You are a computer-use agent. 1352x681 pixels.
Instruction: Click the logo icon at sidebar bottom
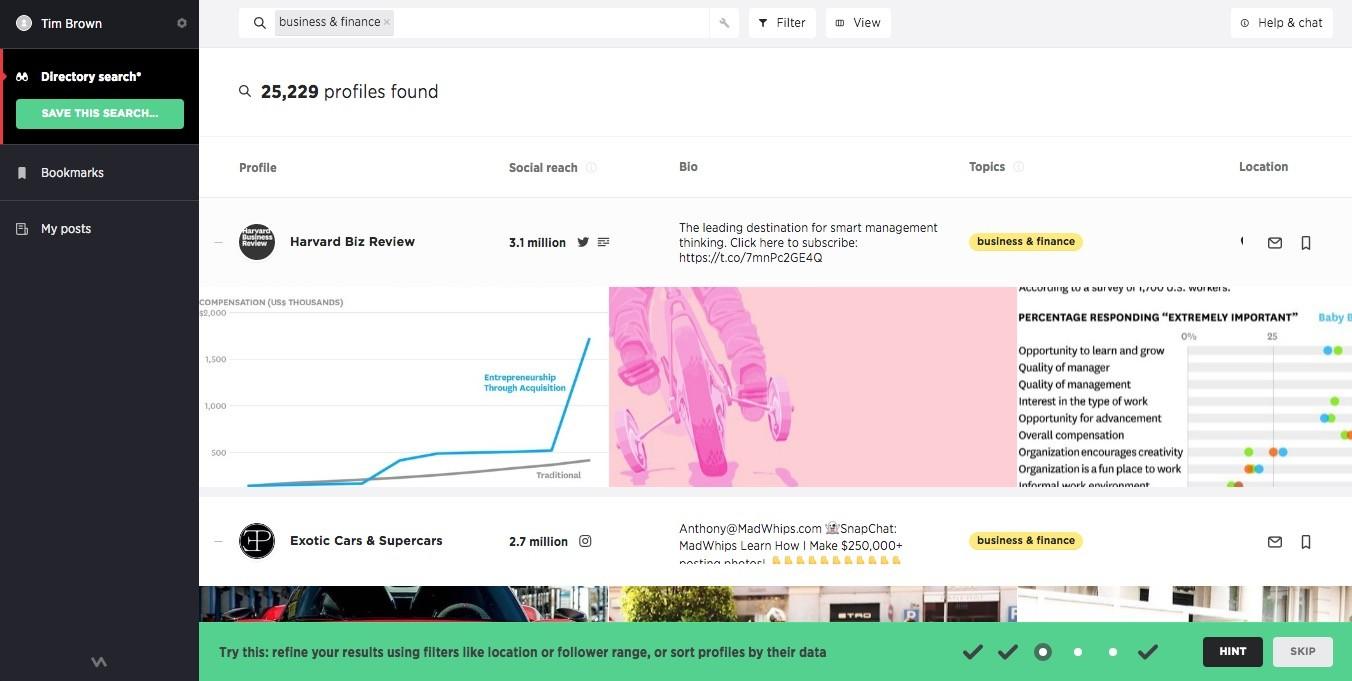99,661
